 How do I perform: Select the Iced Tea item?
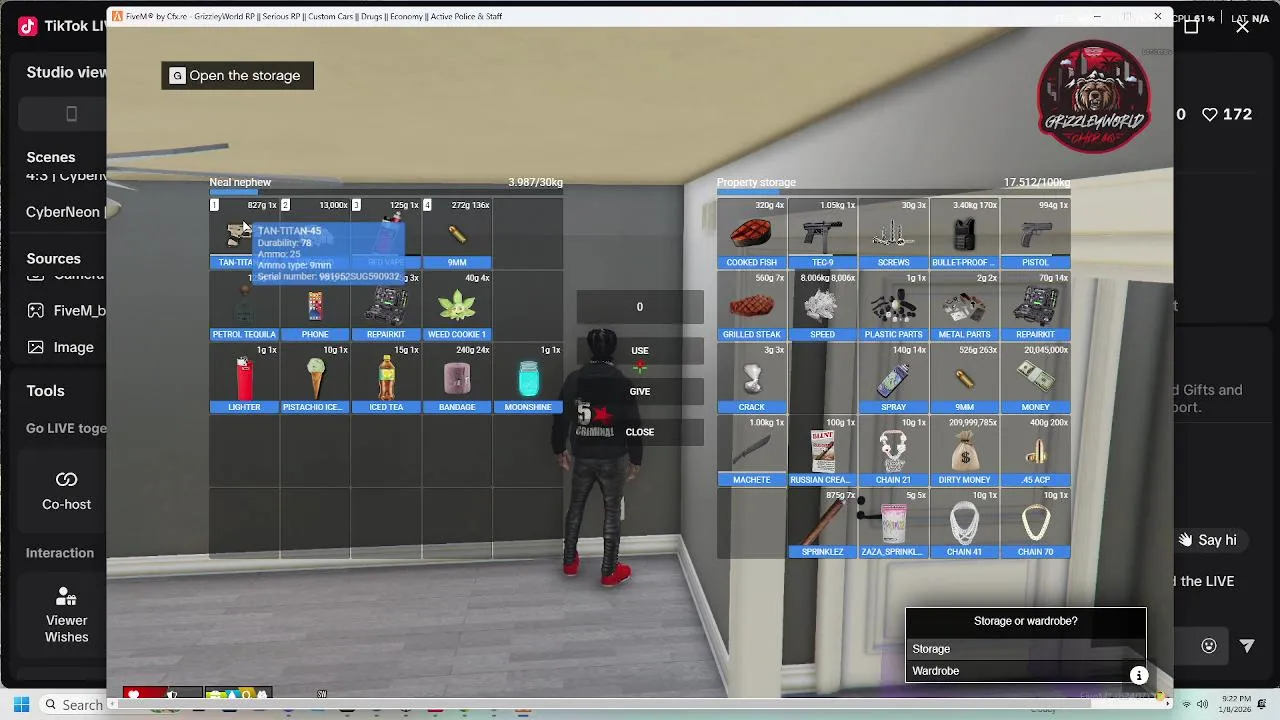tap(386, 379)
